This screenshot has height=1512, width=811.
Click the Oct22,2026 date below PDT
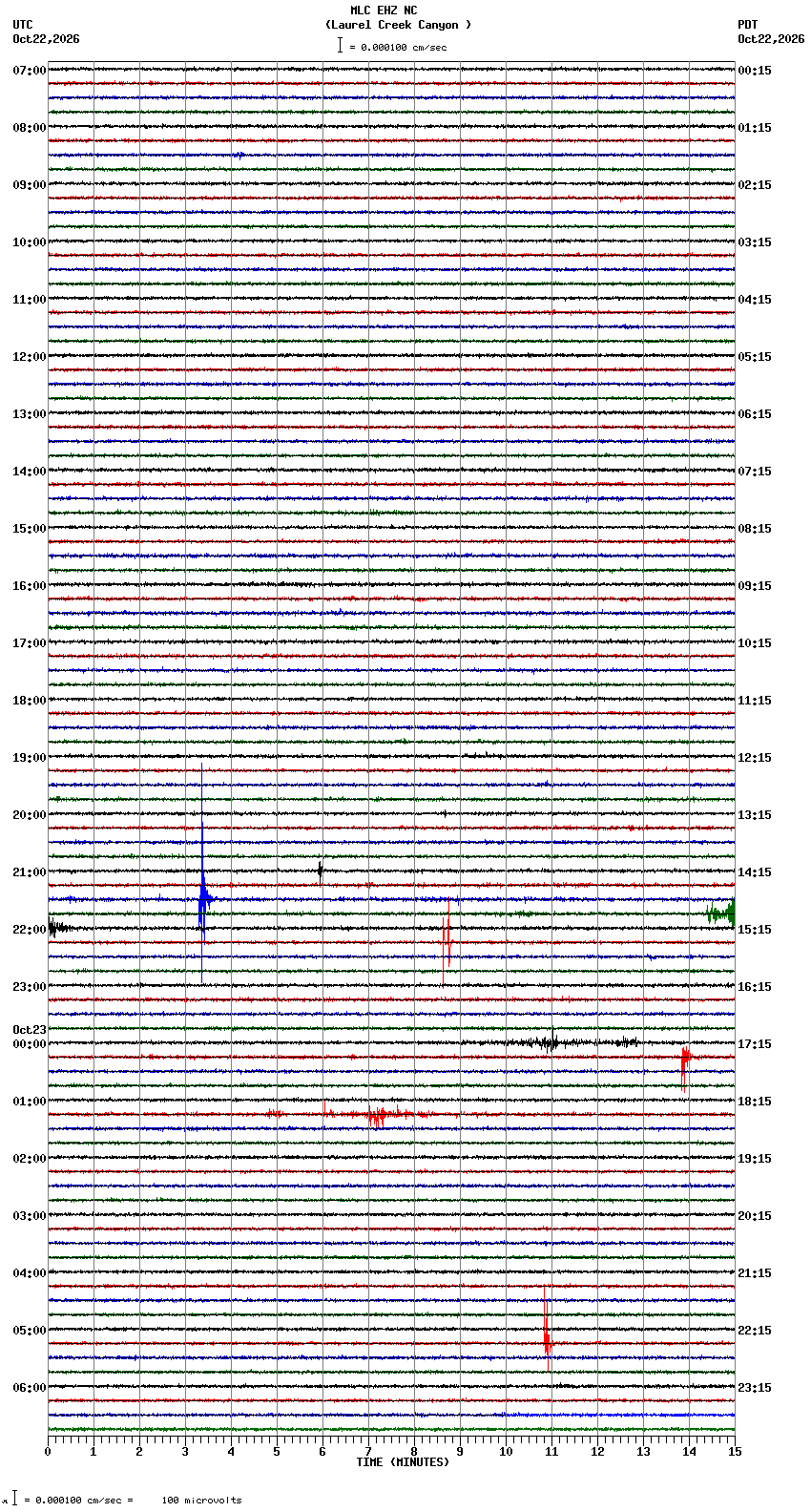[x=771, y=39]
